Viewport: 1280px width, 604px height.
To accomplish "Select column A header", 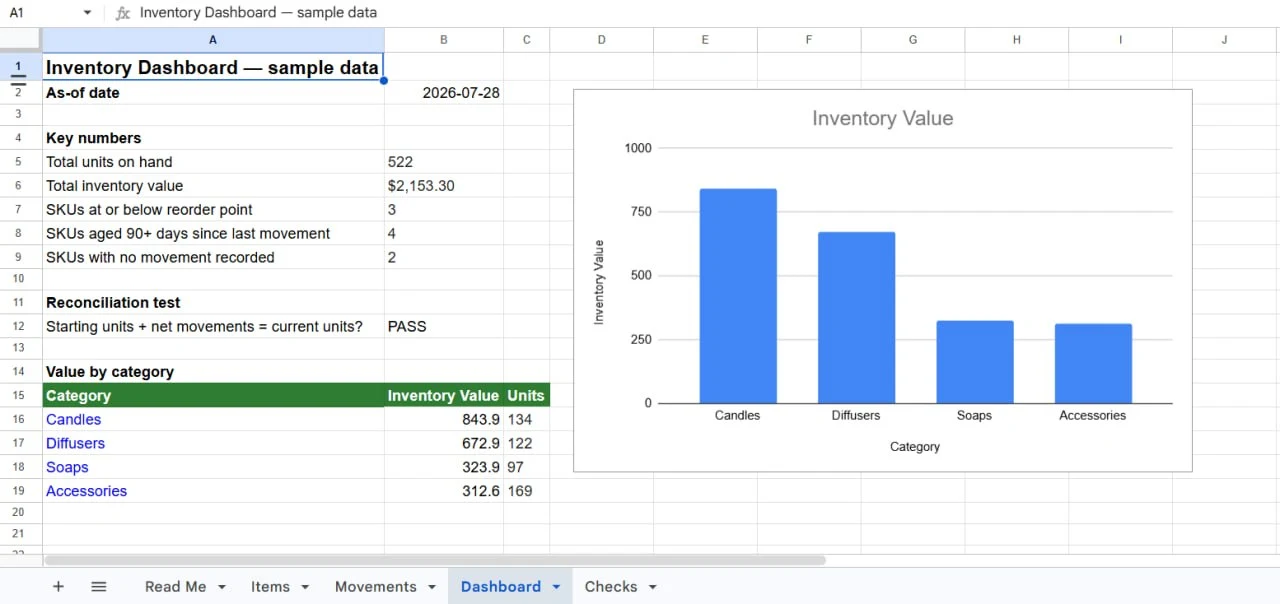I will (x=213, y=40).
